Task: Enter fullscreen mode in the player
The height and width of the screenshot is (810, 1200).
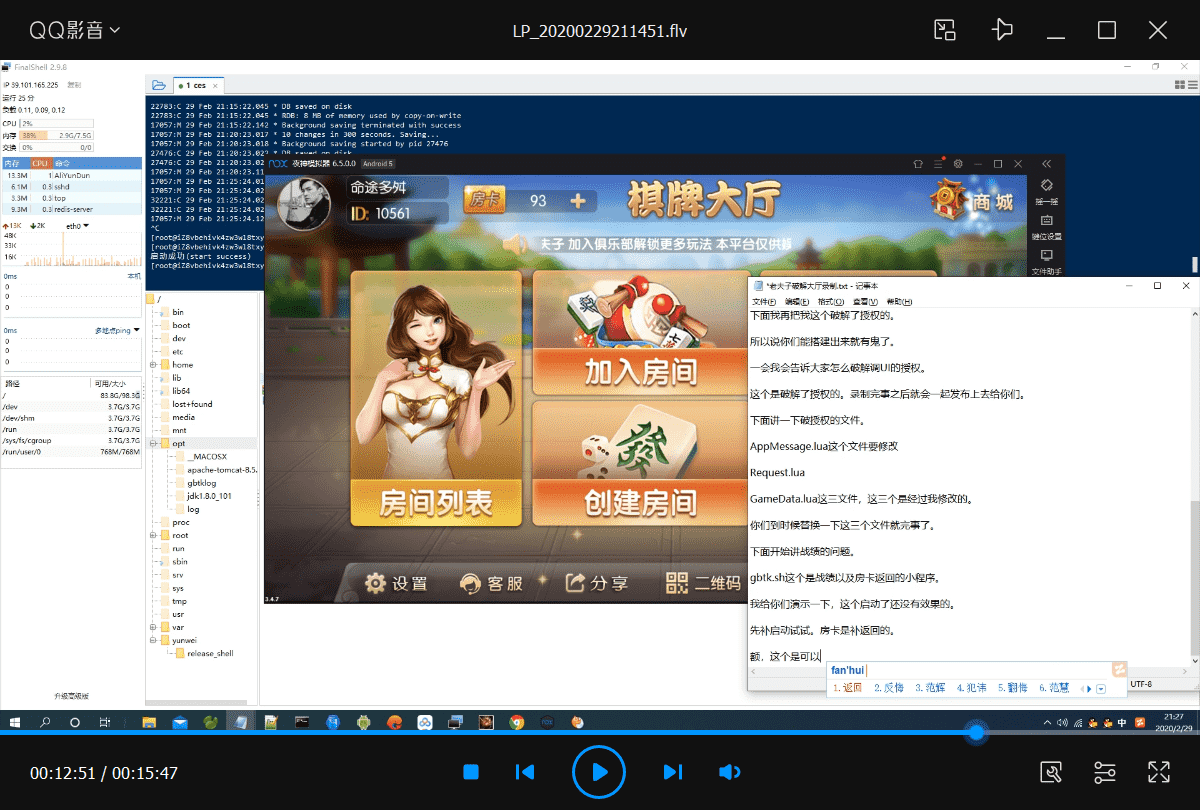Action: point(1159,772)
